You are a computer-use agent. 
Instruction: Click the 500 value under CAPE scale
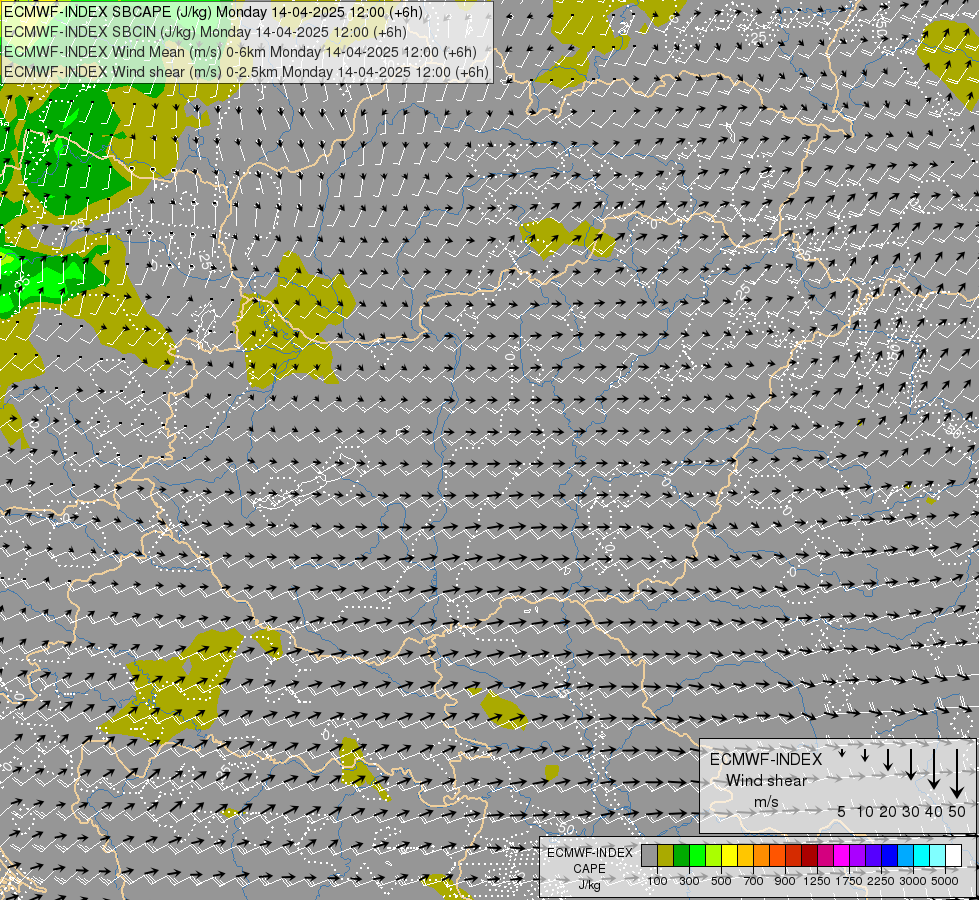tap(721, 881)
